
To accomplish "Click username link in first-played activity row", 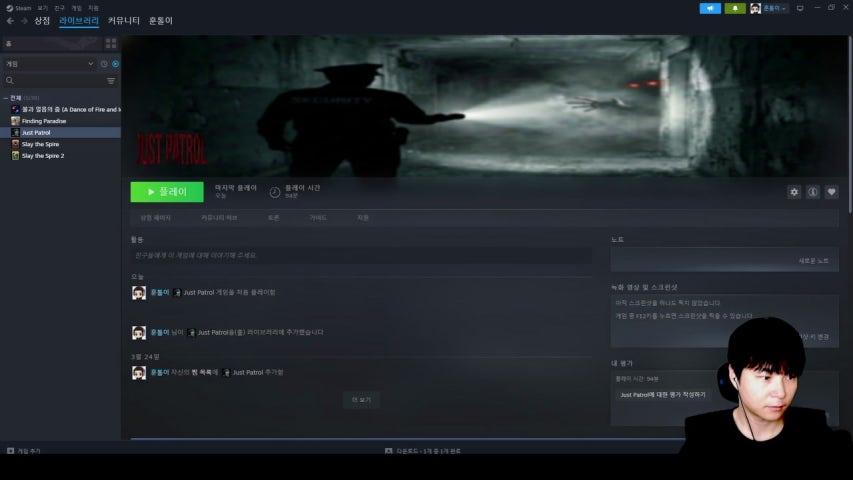I will [160, 292].
